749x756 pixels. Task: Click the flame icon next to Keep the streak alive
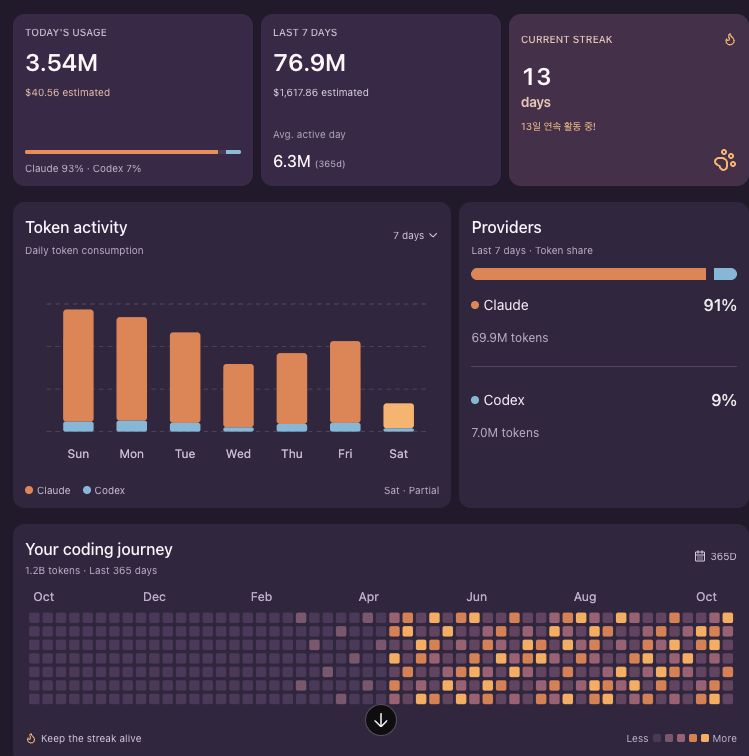pos(31,738)
